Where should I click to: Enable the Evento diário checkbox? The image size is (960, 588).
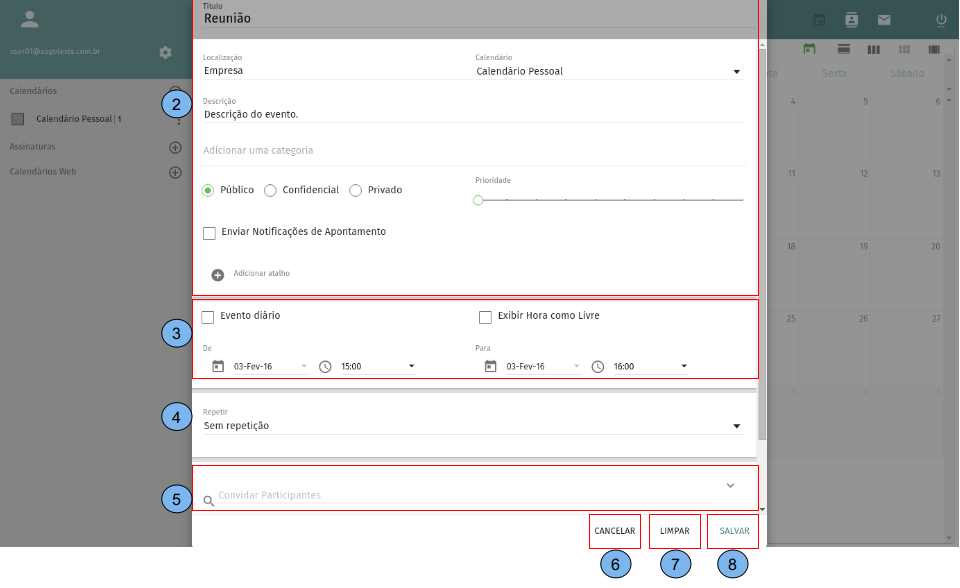(x=208, y=317)
